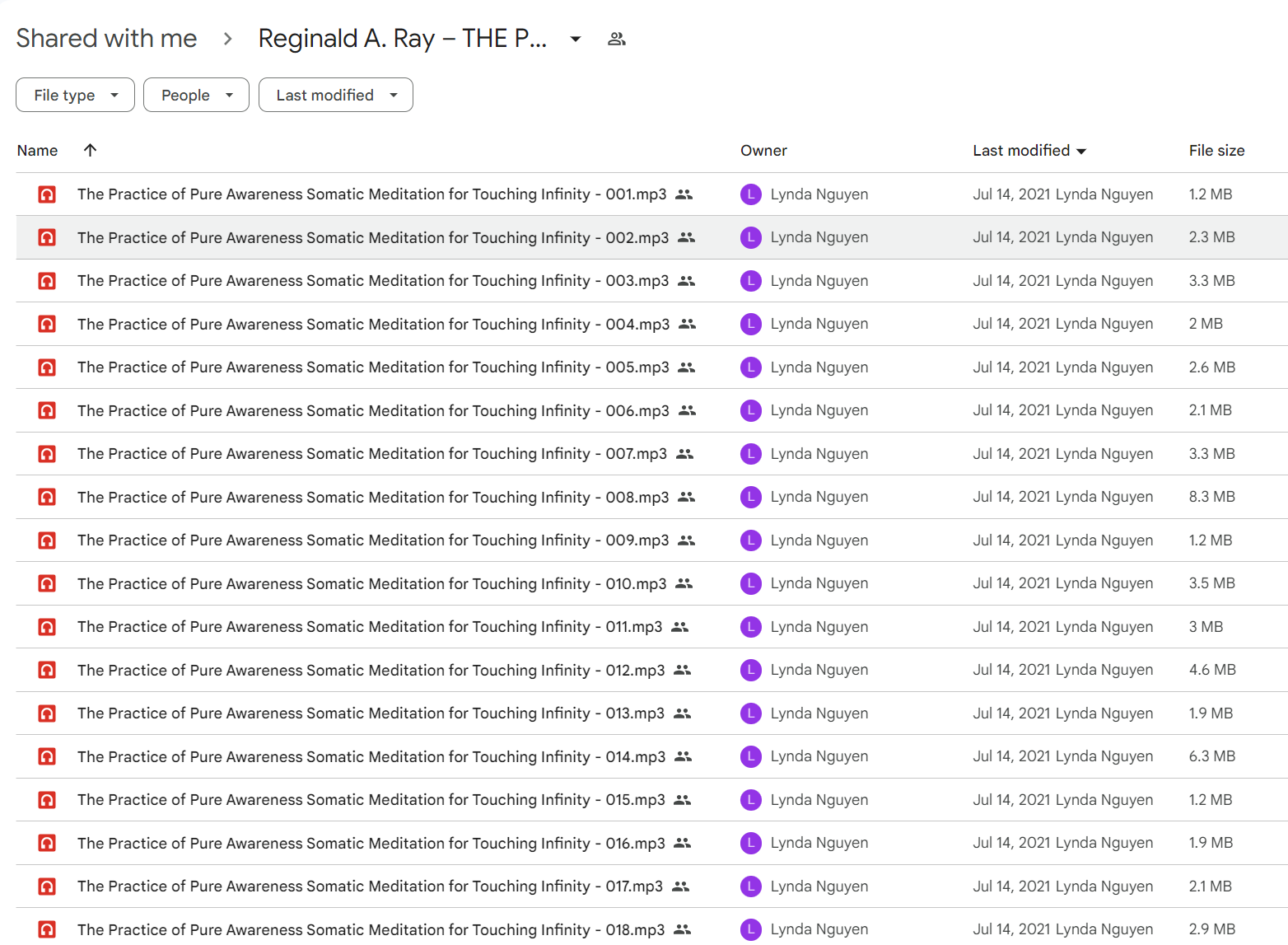The image size is (1288, 945).
Task: Sort by the Name column header
Action: 38,151
